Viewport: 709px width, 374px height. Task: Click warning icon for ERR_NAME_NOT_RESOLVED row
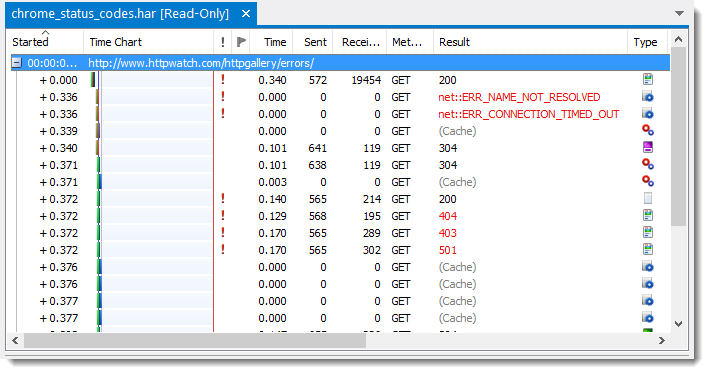click(x=222, y=96)
